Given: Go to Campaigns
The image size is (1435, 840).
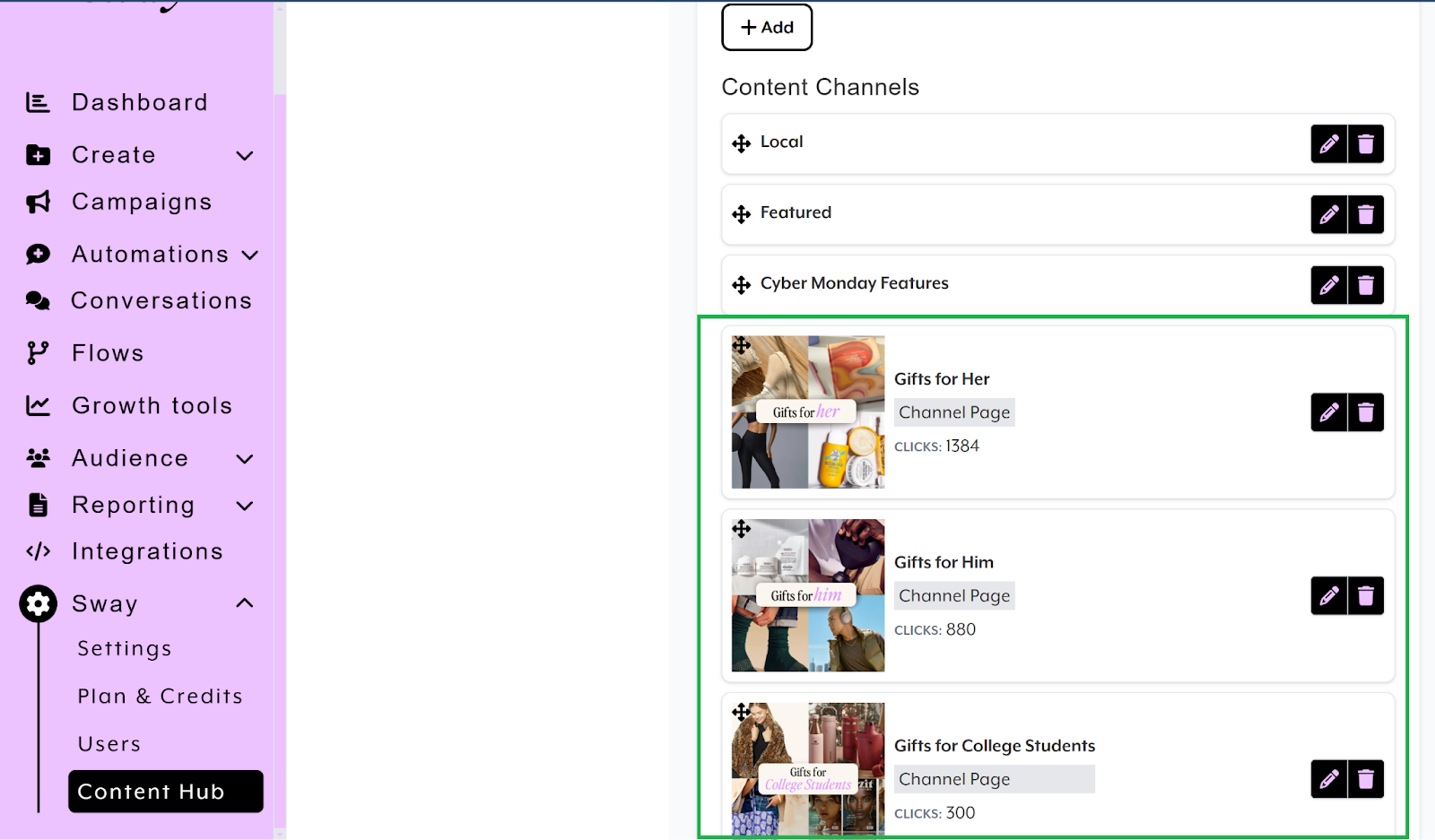Looking at the screenshot, I should pyautogui.click(x=142, y=202).
